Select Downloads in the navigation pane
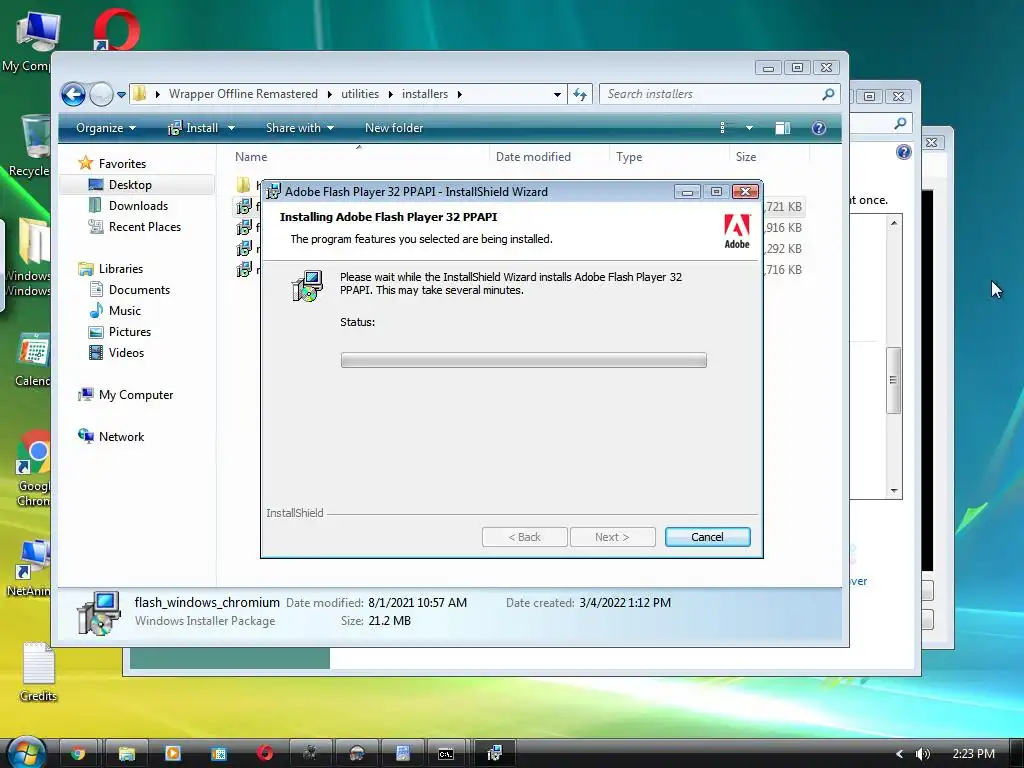This screenshot has width=1024, height=768. [x=138, y=206]
